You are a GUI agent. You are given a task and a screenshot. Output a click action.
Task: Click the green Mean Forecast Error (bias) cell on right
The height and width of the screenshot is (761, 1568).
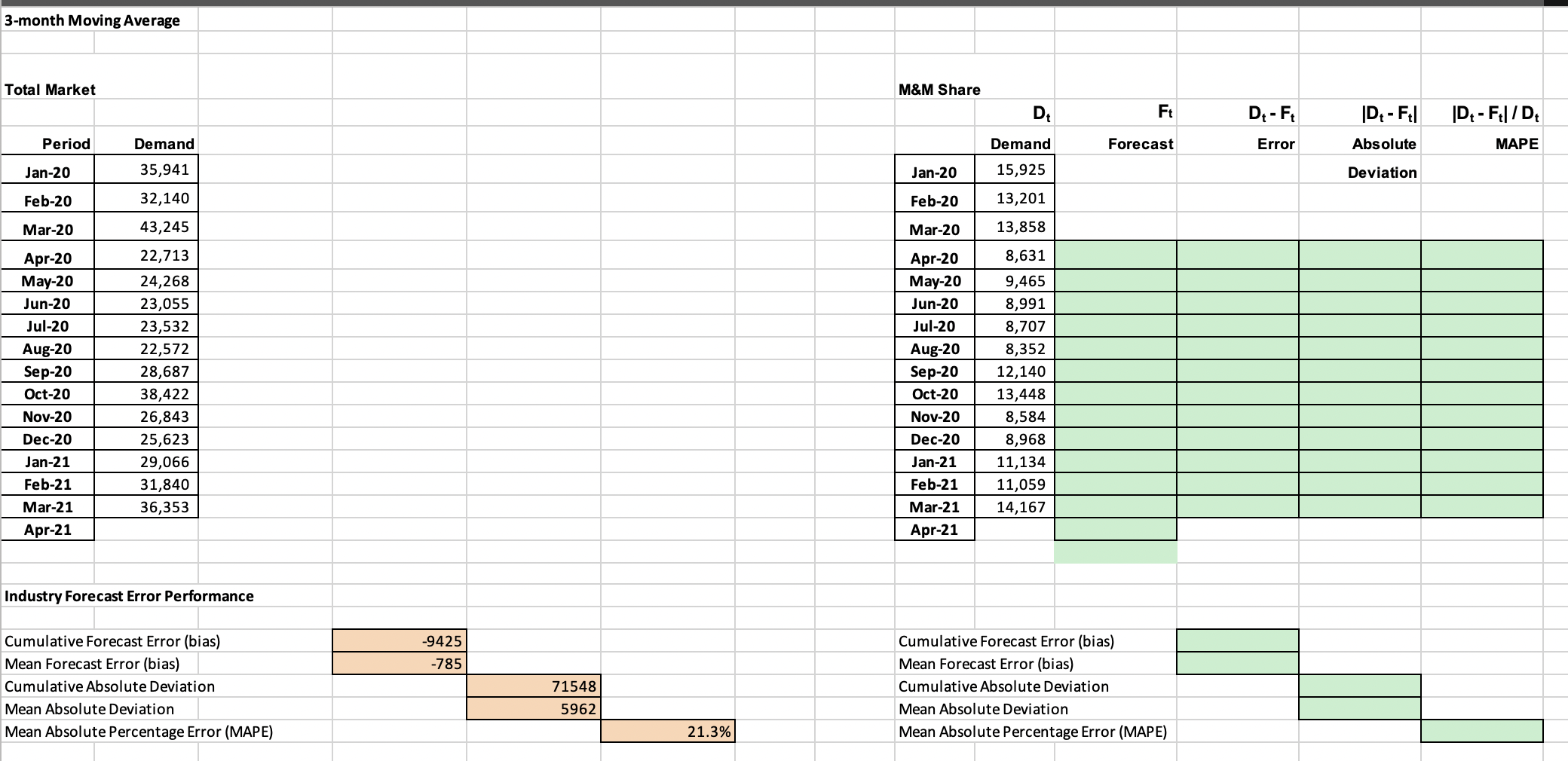pyautogui.click(x=1236, y=663)
